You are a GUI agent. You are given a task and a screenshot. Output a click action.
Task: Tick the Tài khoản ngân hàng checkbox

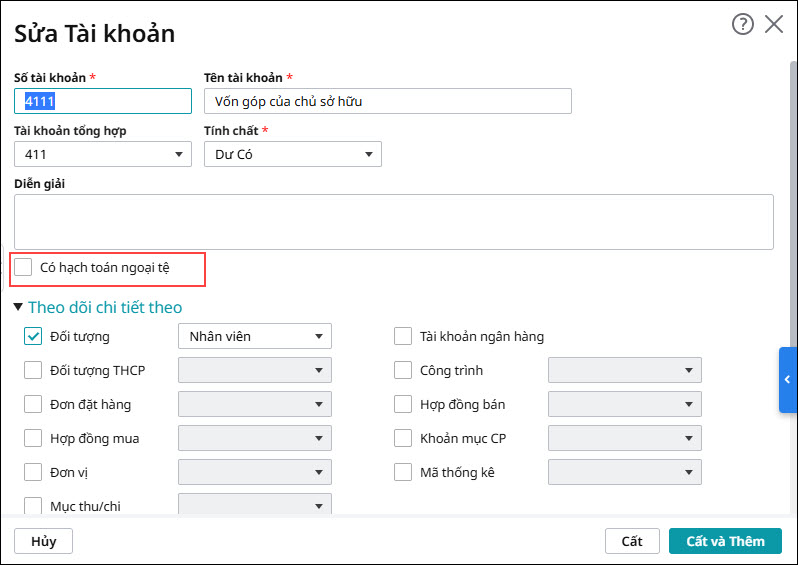click(403, 336)
